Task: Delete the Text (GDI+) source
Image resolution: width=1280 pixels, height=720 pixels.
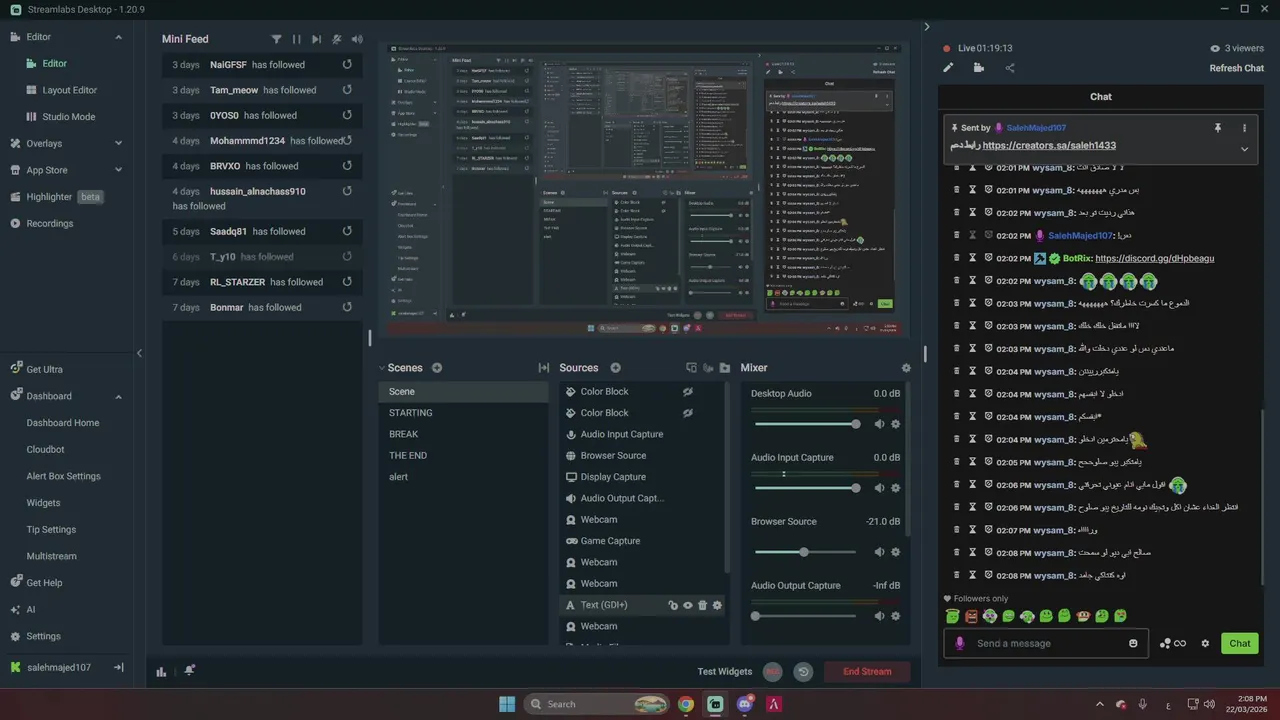Action: point(702,605)
